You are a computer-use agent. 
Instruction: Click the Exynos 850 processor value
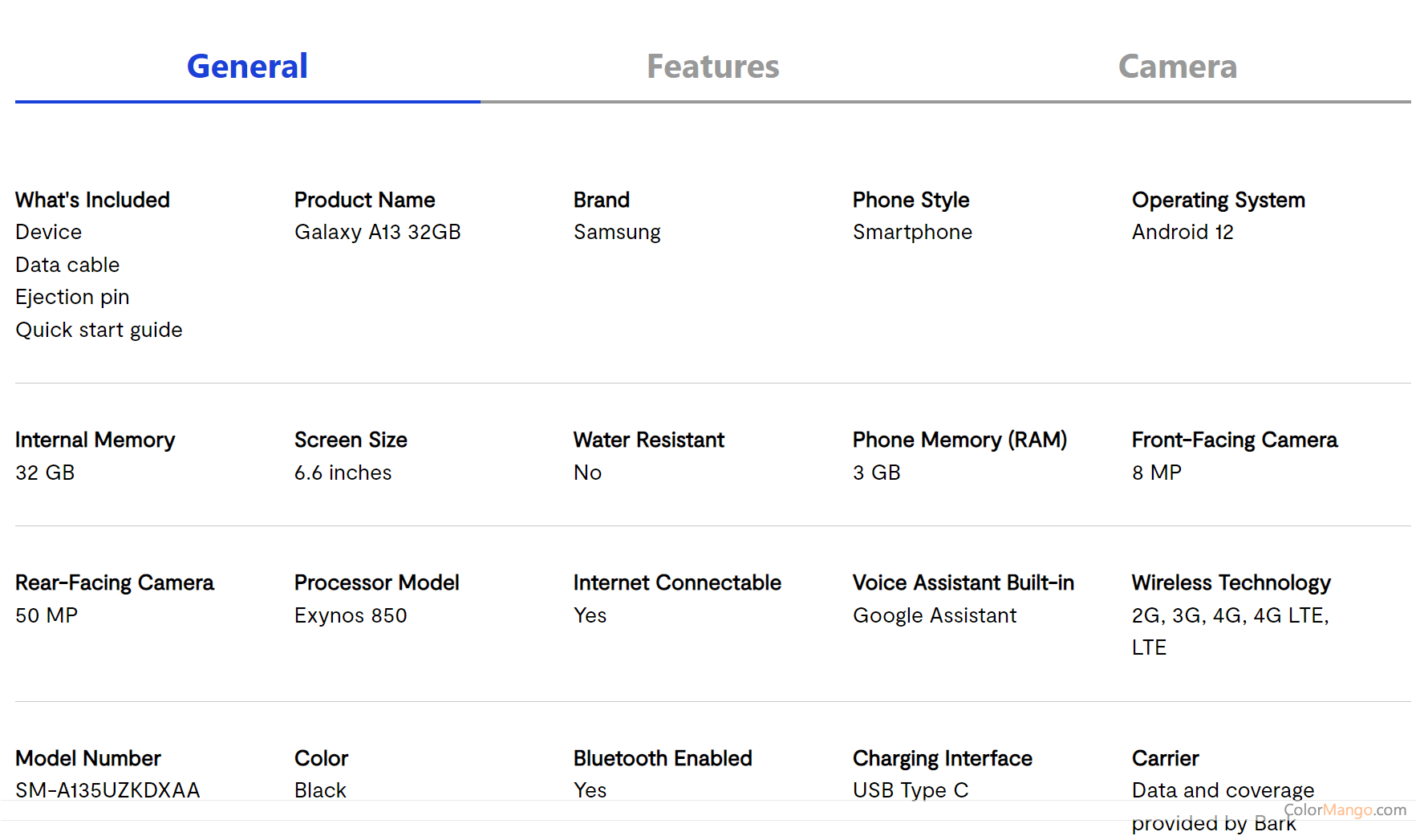click(x=351, y=615)
